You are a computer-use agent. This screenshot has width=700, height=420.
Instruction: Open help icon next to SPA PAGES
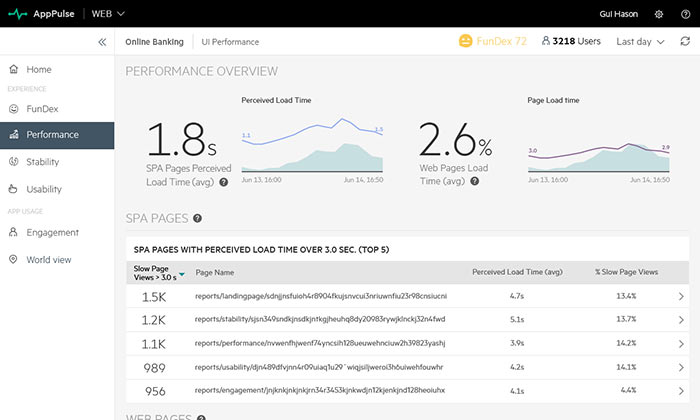tap(198, 218)
